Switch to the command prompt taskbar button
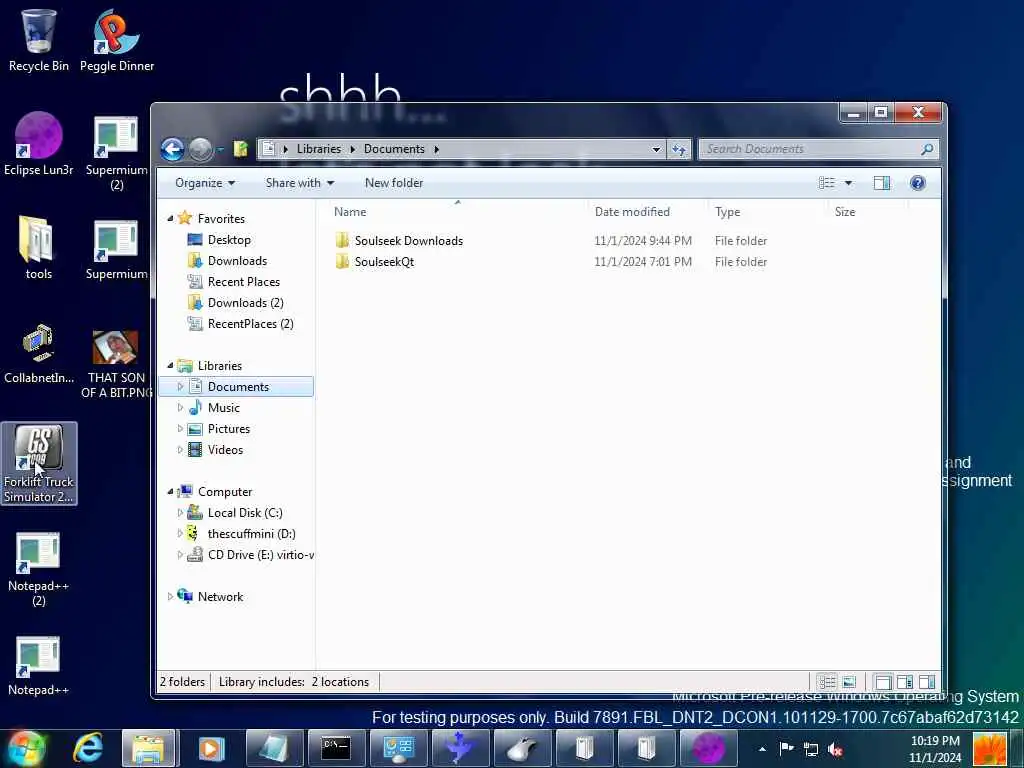 pos(336,748)
